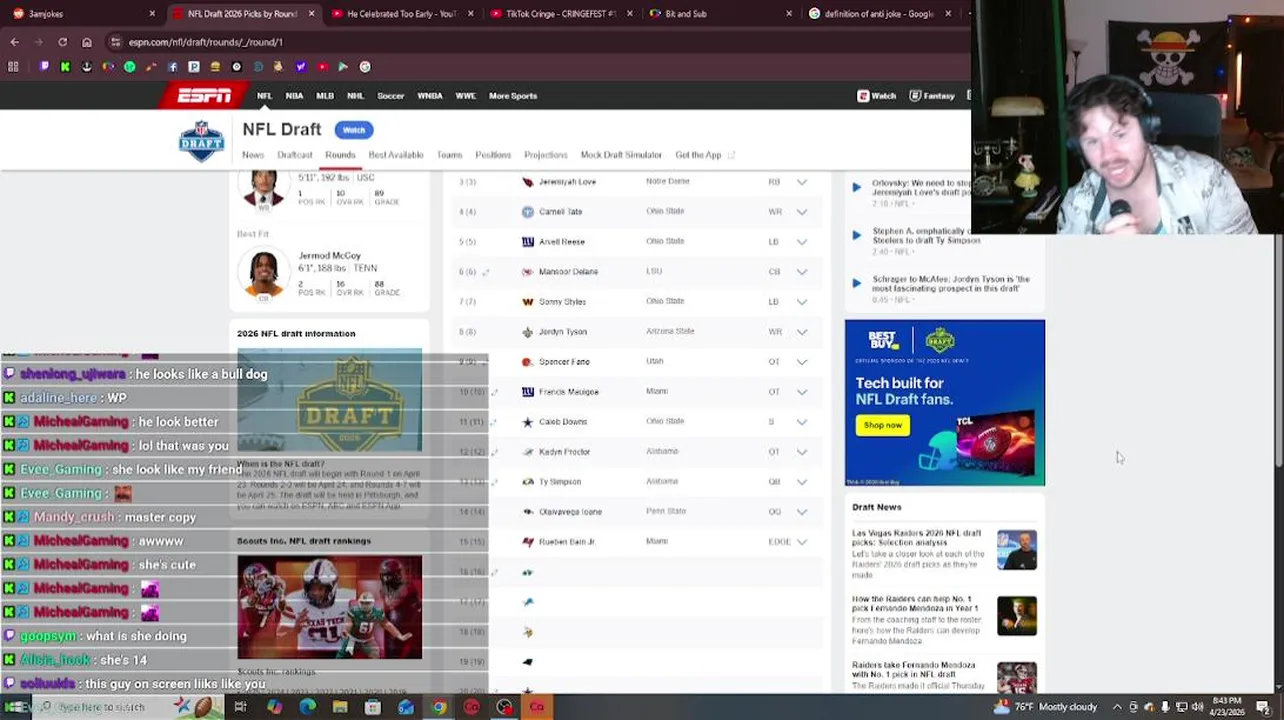
Task: Click the Buccaneers logo beside Rueben Bain Jr.
Action: pyautogui.click(x=528, y=542)
